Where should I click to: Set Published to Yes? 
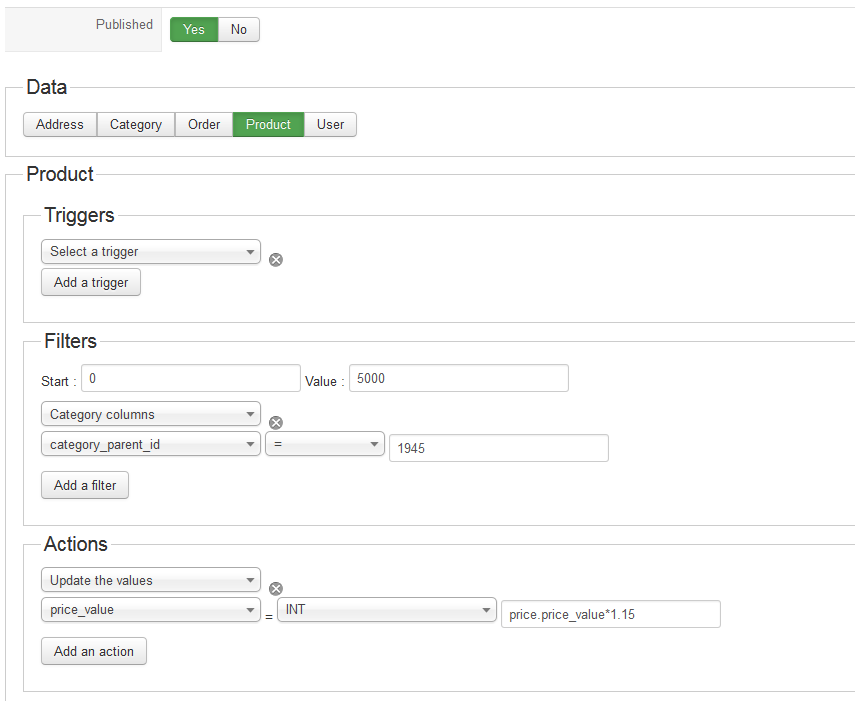click(194, 30)
